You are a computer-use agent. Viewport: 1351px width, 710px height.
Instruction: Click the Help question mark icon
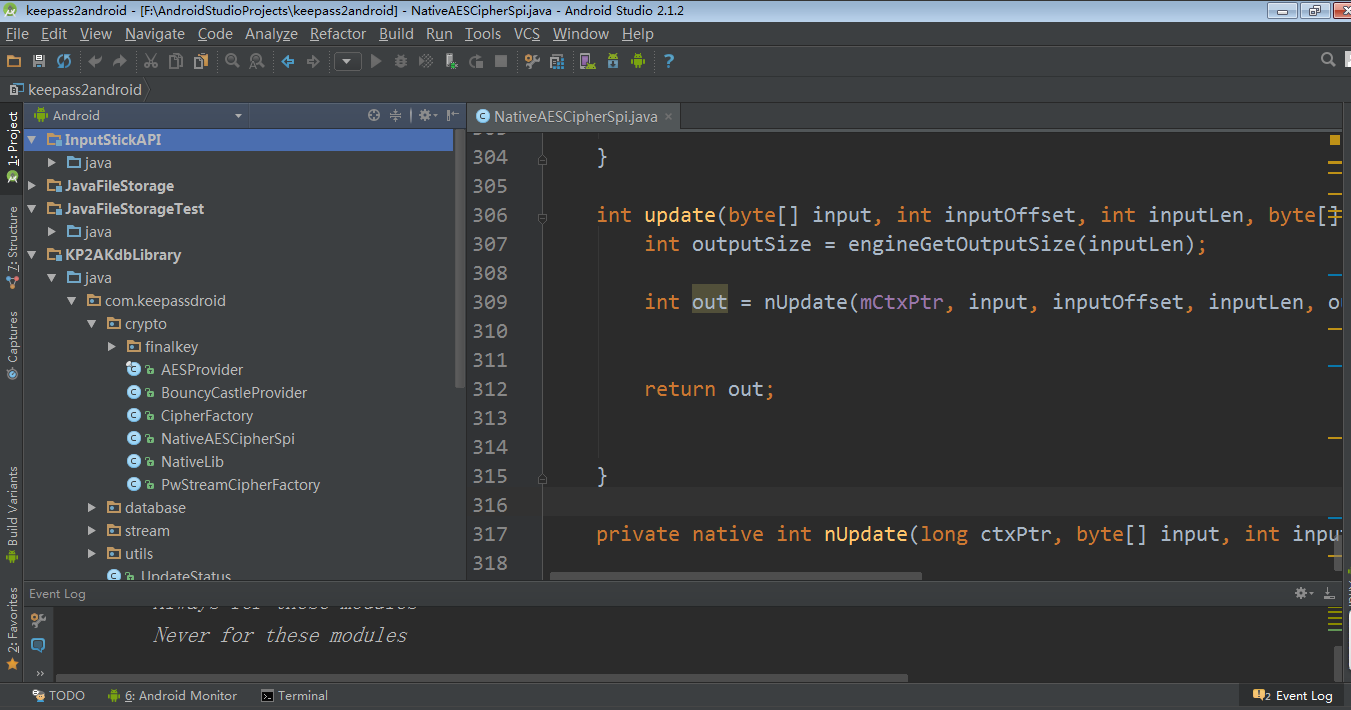(669, 61)
